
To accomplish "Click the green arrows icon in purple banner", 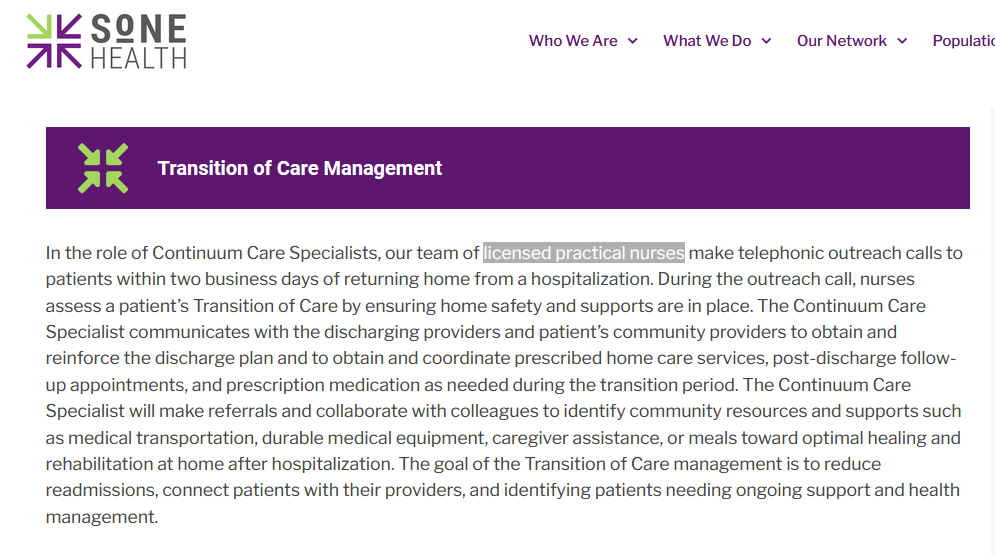I will (103, 168).
